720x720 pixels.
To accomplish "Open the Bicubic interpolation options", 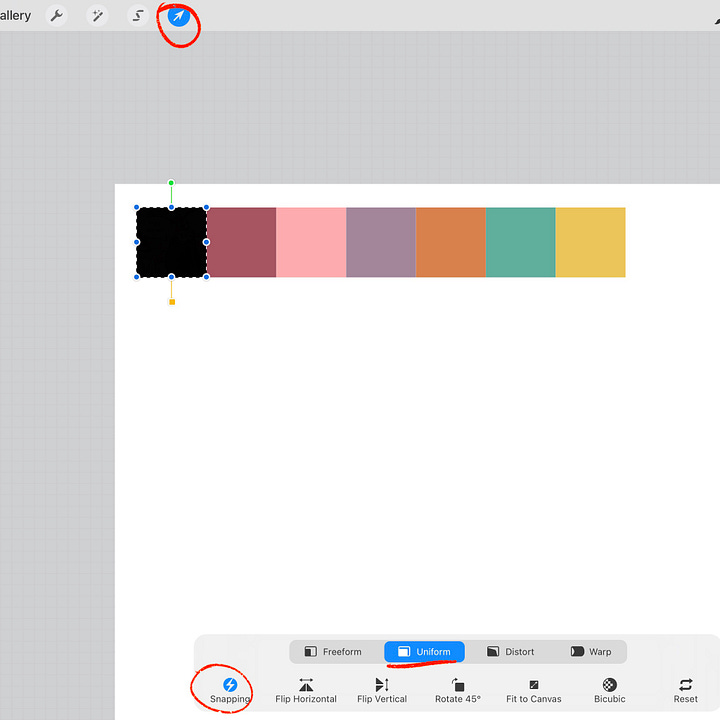I will coord(609,690).
